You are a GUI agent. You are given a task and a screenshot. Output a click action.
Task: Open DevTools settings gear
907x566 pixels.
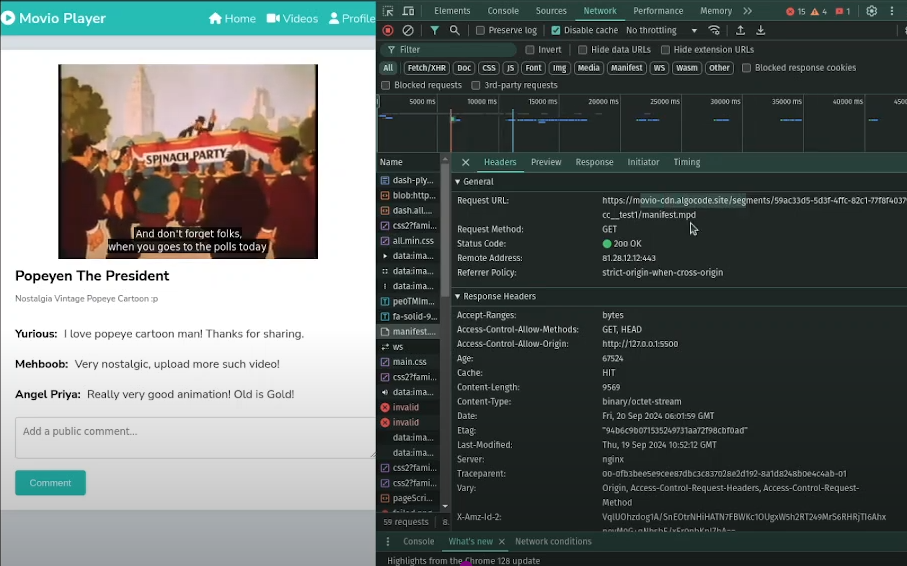pos(871,11)
